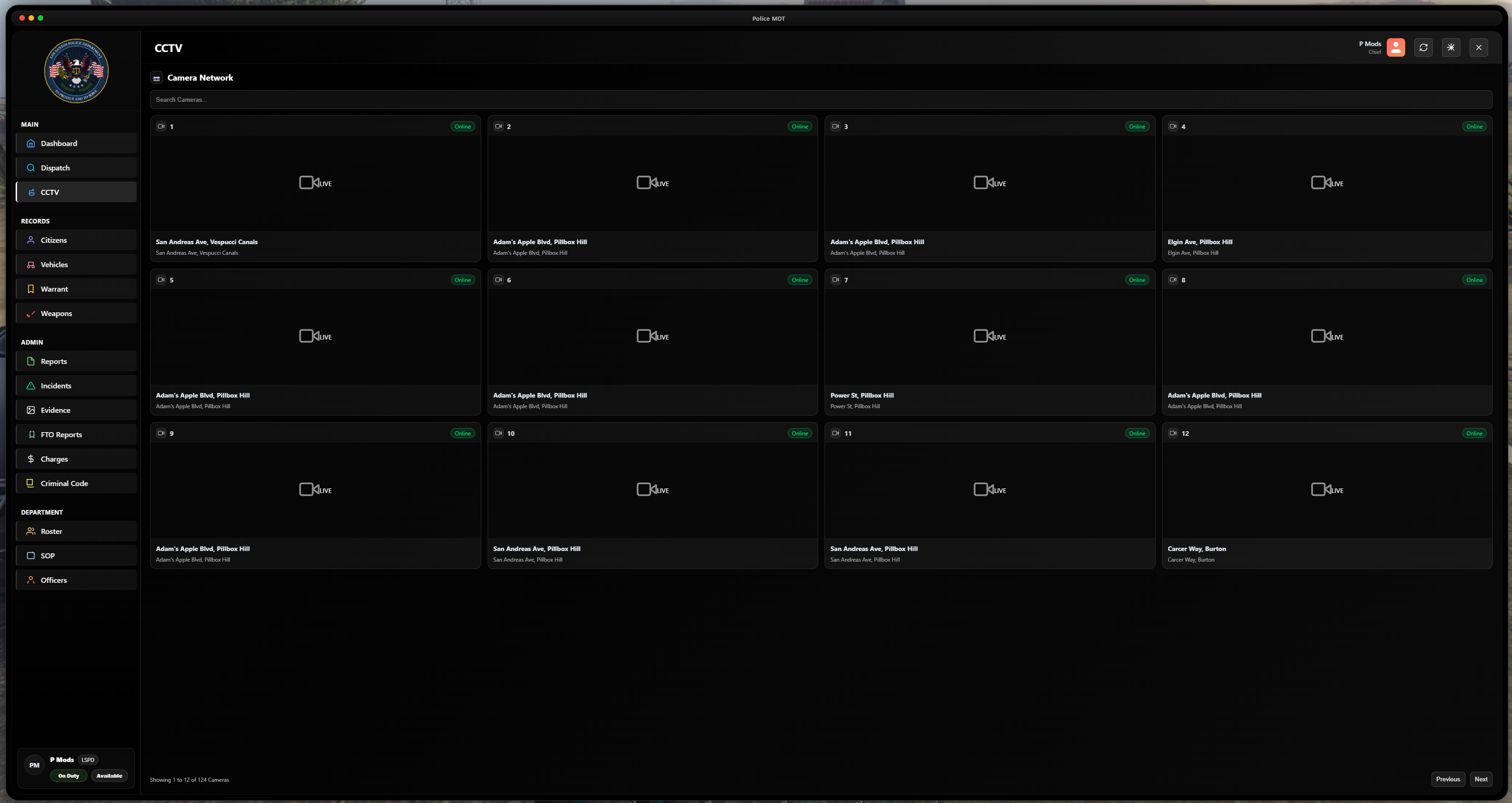This screenshot has width=1512, height=803.
Task: Open camera 3 live feed thumbnail
Action: 989,183
